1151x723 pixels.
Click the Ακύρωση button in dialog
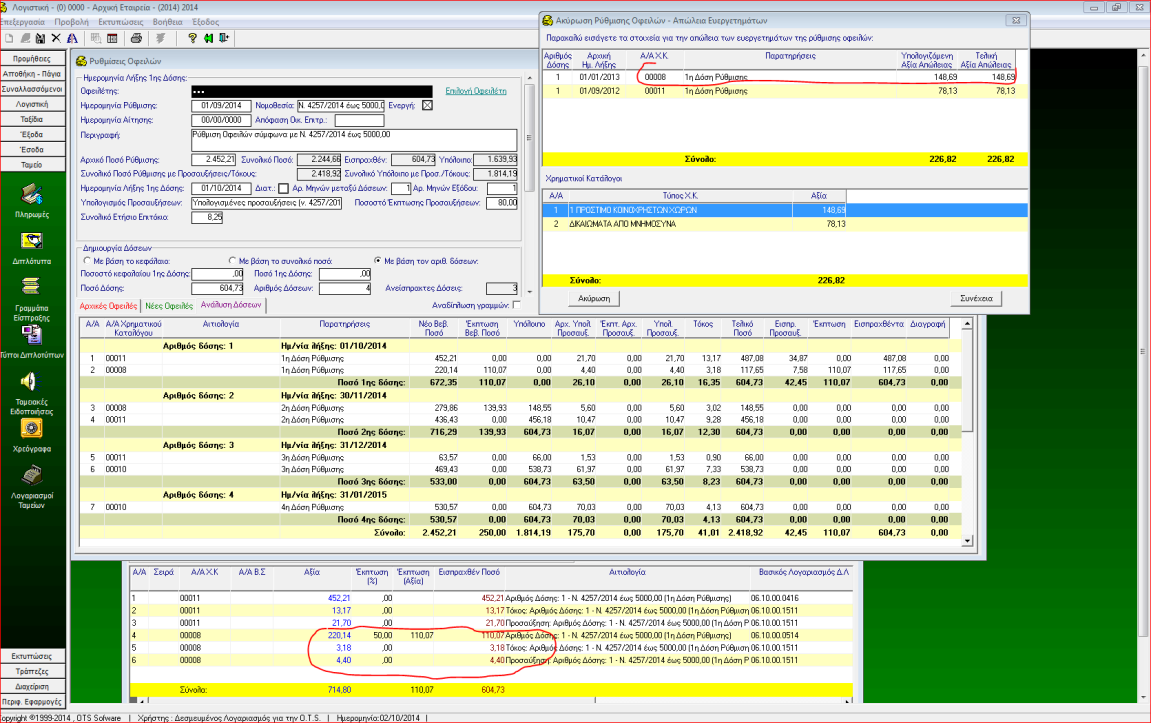pyautogui.click(x=594, y=299)
